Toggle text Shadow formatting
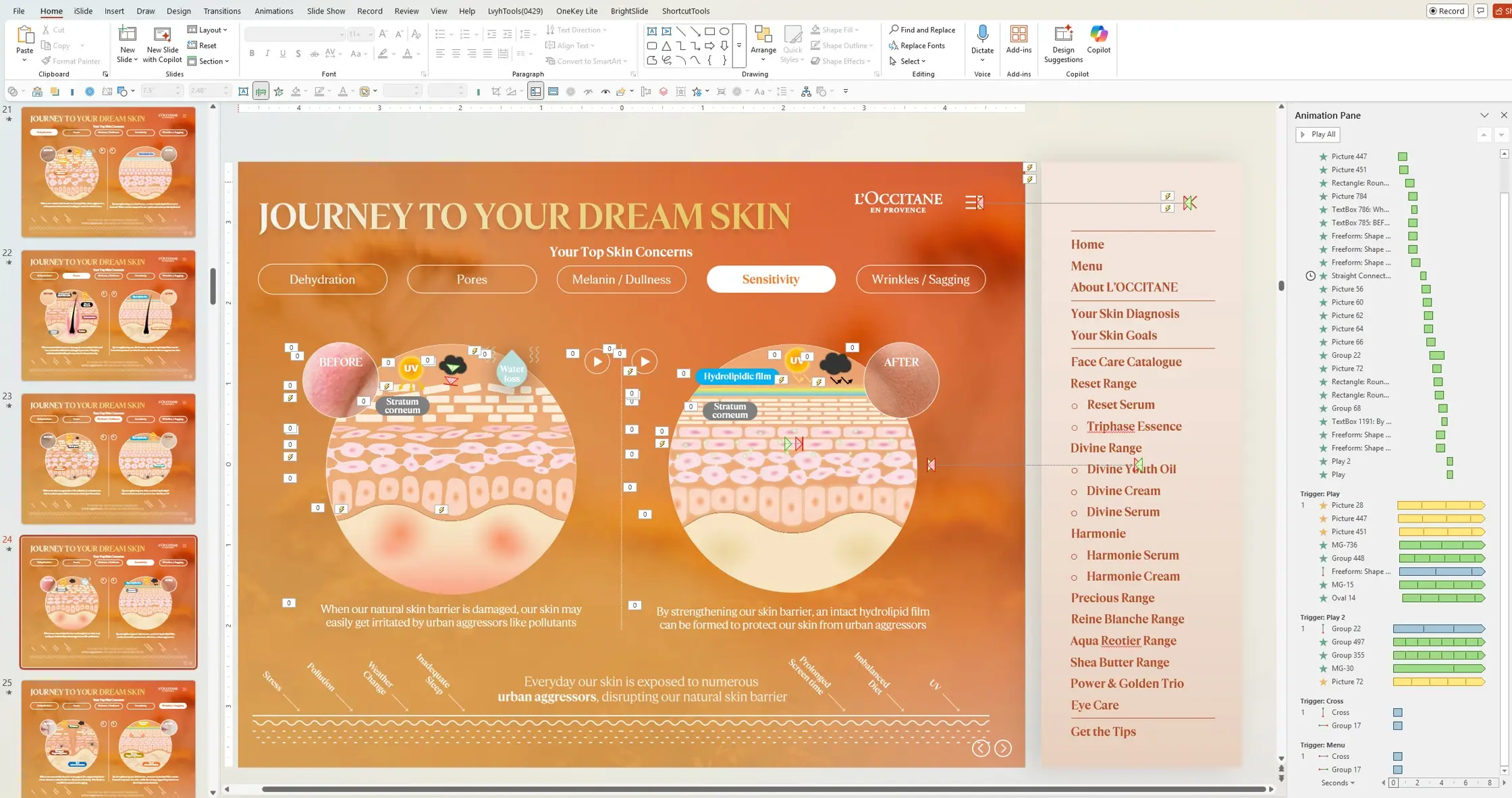The width and height of the screenshot is (1512, 798). tap(298, 53)
